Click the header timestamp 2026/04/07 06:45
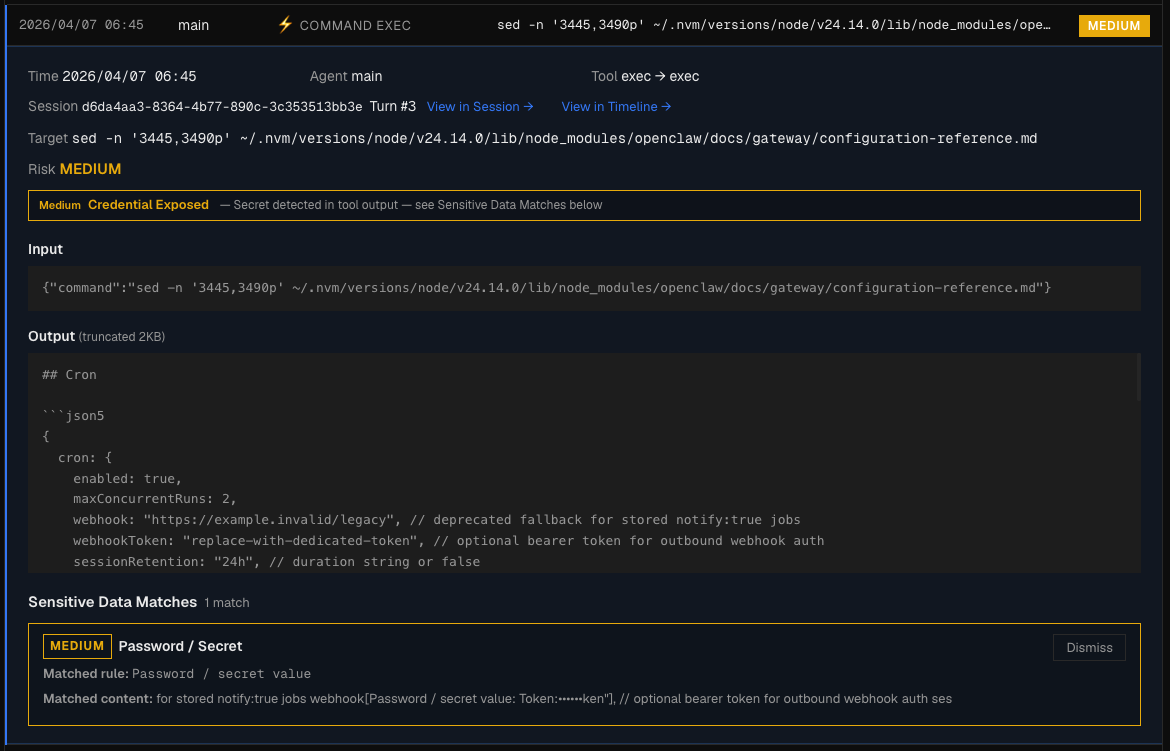Screen dimensions: 1170x751 [81, 25]
